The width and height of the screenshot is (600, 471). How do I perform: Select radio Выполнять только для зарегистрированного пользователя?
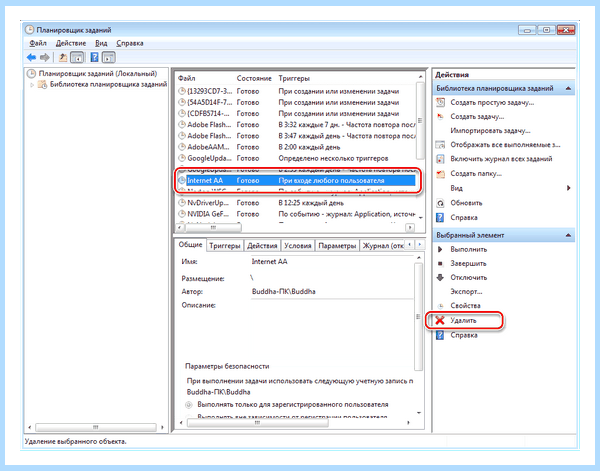coord(189,404)
